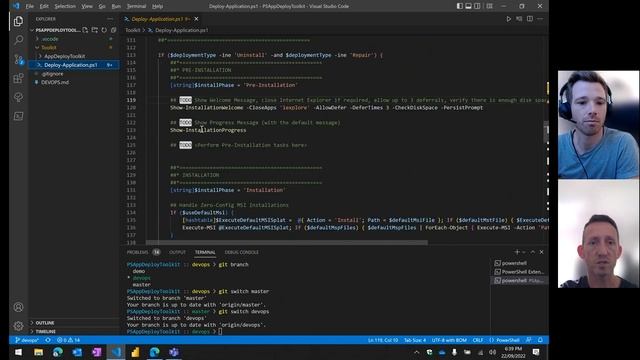
Task: Click Toolkit in the breadcrumb path
Action: point(132,30)
